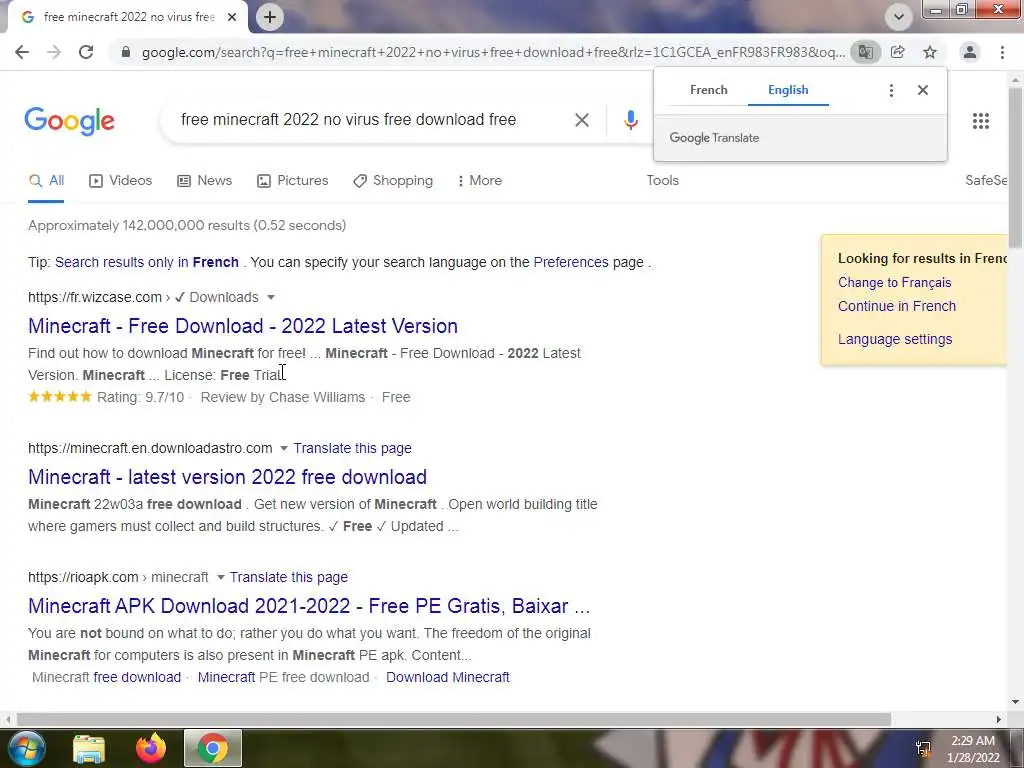1024x768 pixels.
Task: Switch to Videos results
Action: click(120, 181)
